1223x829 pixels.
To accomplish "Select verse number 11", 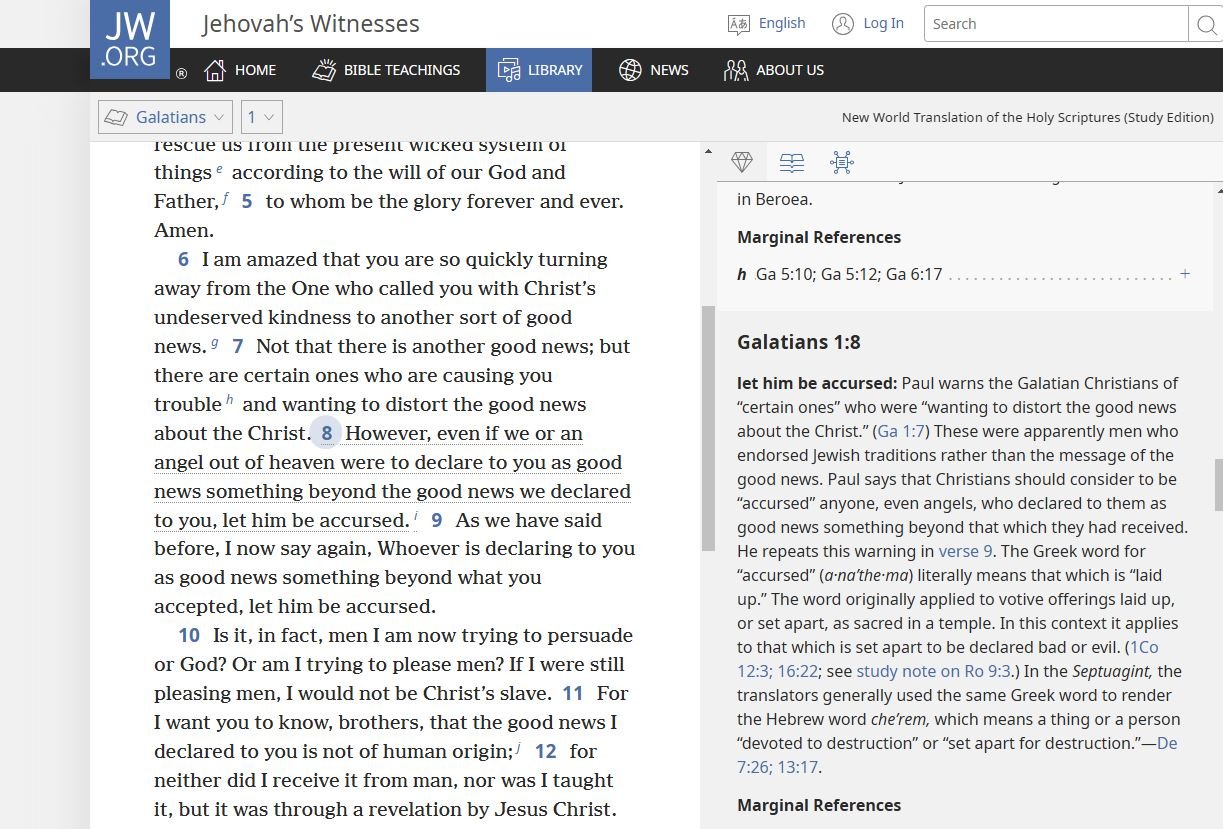I will (573, 693).
